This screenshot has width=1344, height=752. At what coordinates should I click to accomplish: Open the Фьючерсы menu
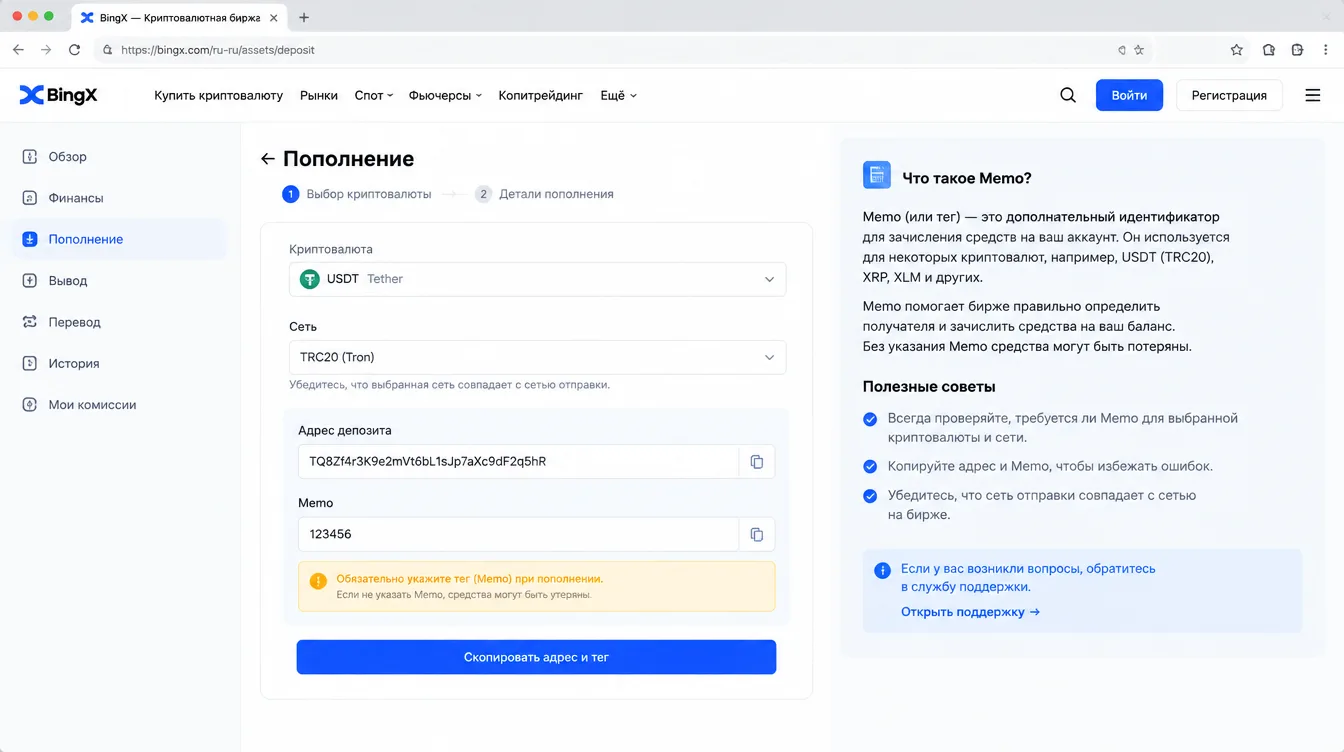pyautogui.click(x=446, y=95)
